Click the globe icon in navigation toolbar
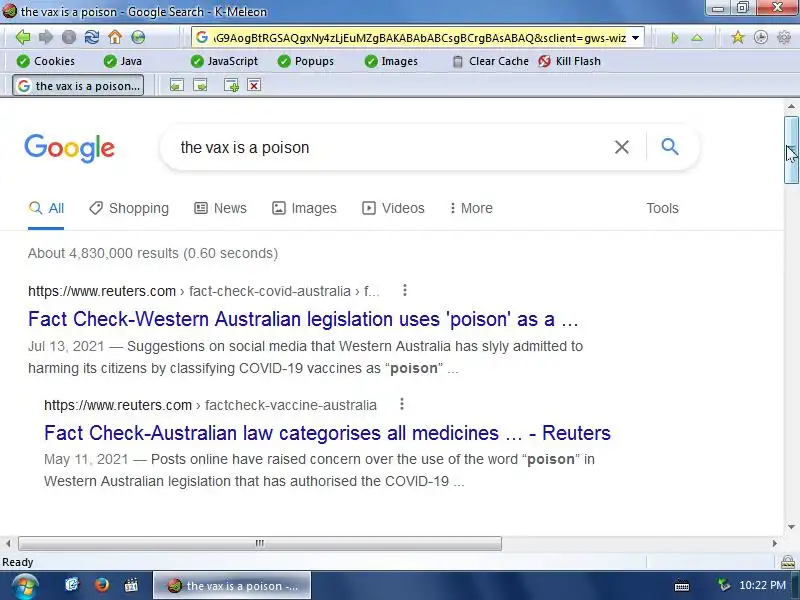The image size is (800, 600). 138,37
